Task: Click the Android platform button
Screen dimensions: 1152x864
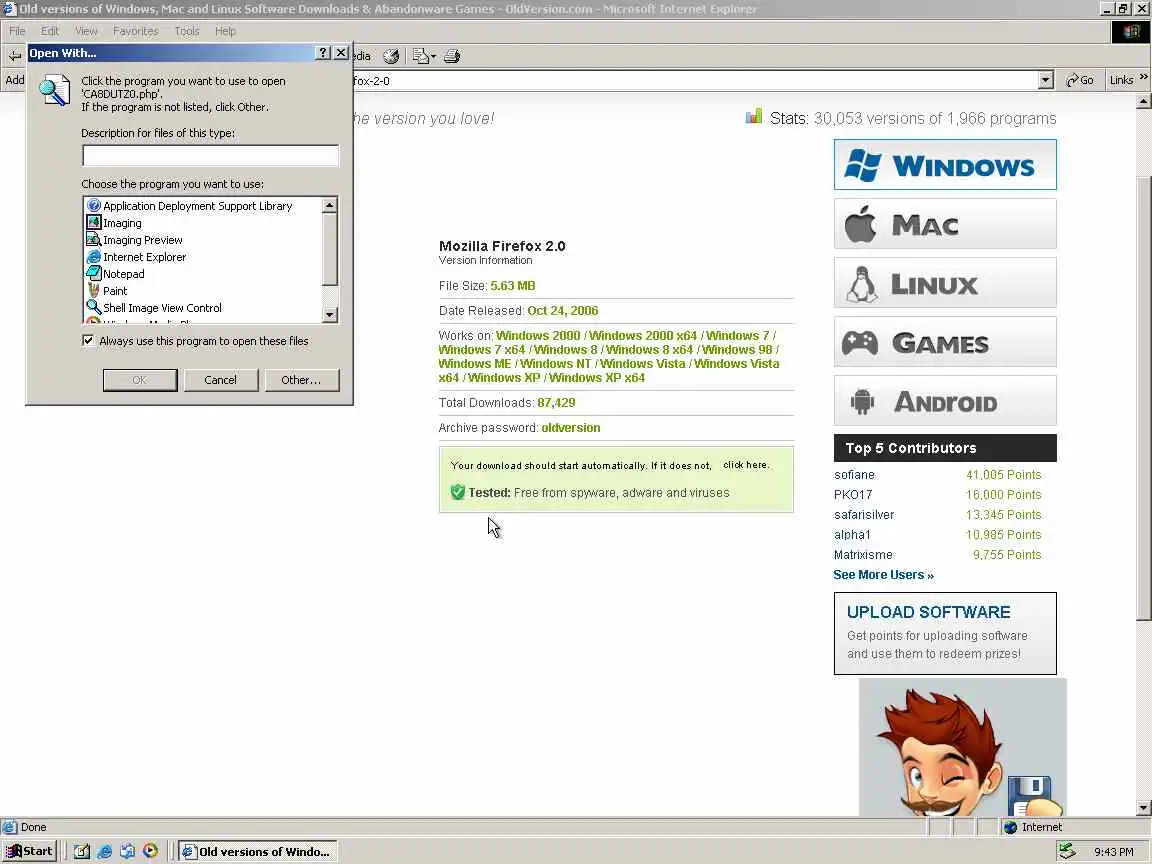Action: click(945, 400)
